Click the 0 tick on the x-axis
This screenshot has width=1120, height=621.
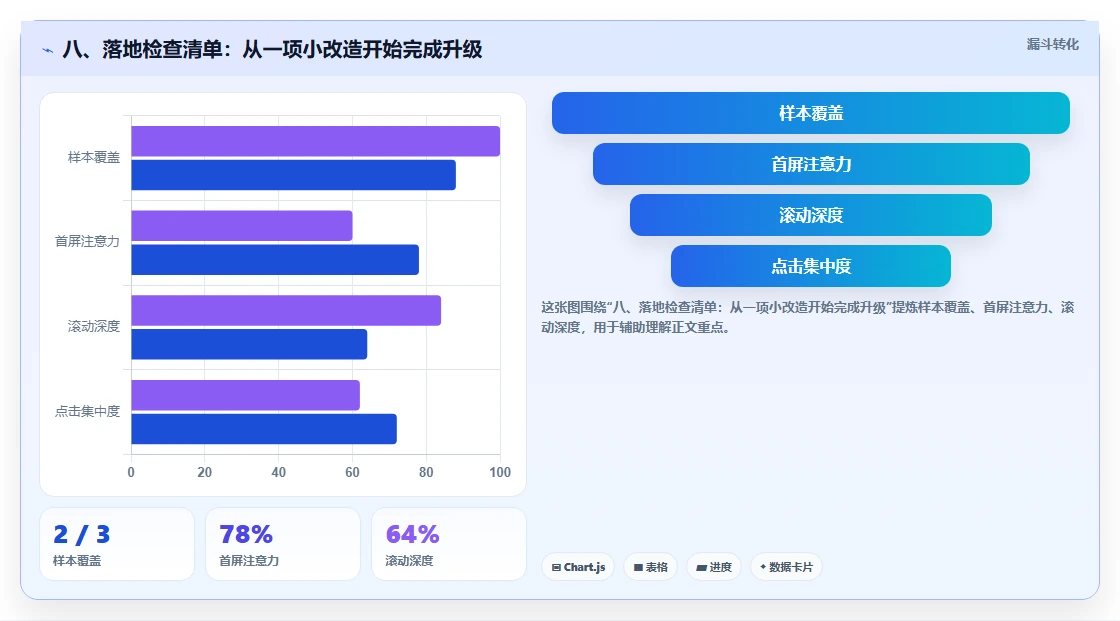click(131, 472)
